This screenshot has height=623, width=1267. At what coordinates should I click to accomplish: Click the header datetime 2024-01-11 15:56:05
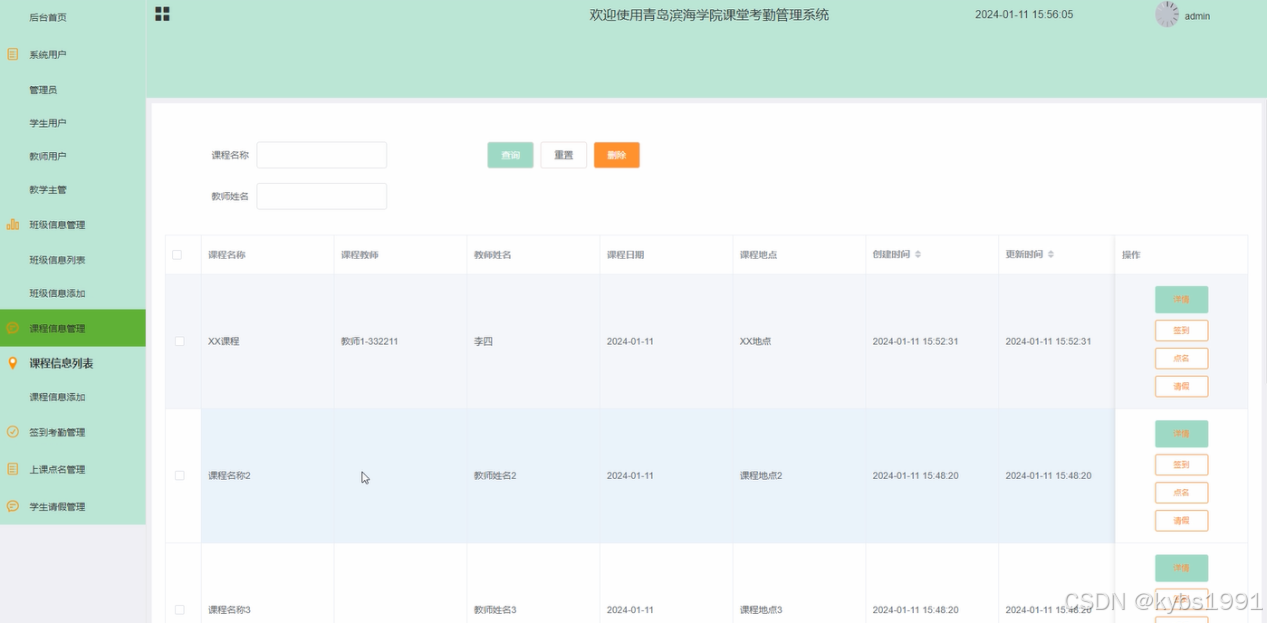click(1024, 15)
